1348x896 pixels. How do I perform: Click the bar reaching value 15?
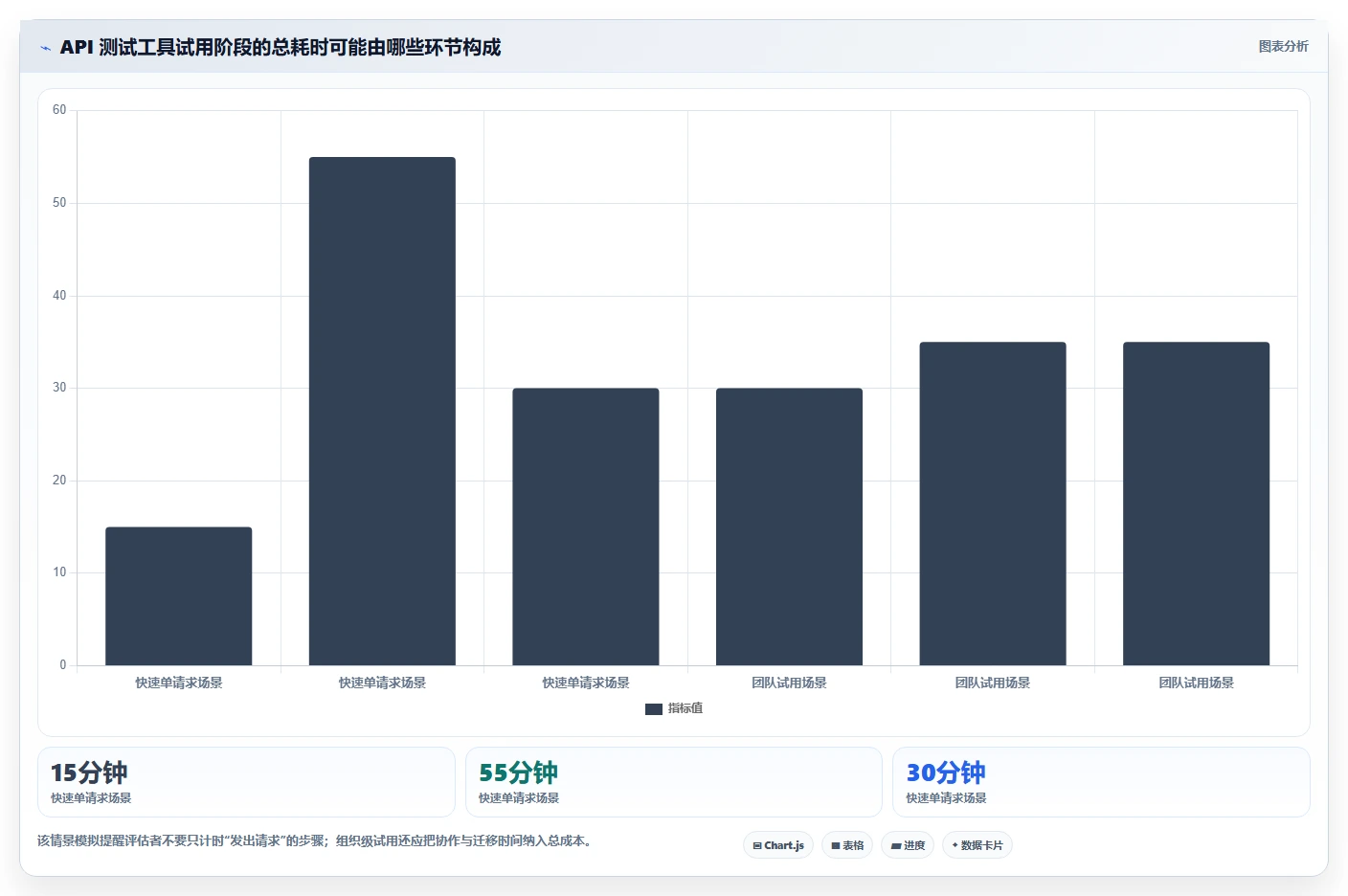[x=179, y=596]
